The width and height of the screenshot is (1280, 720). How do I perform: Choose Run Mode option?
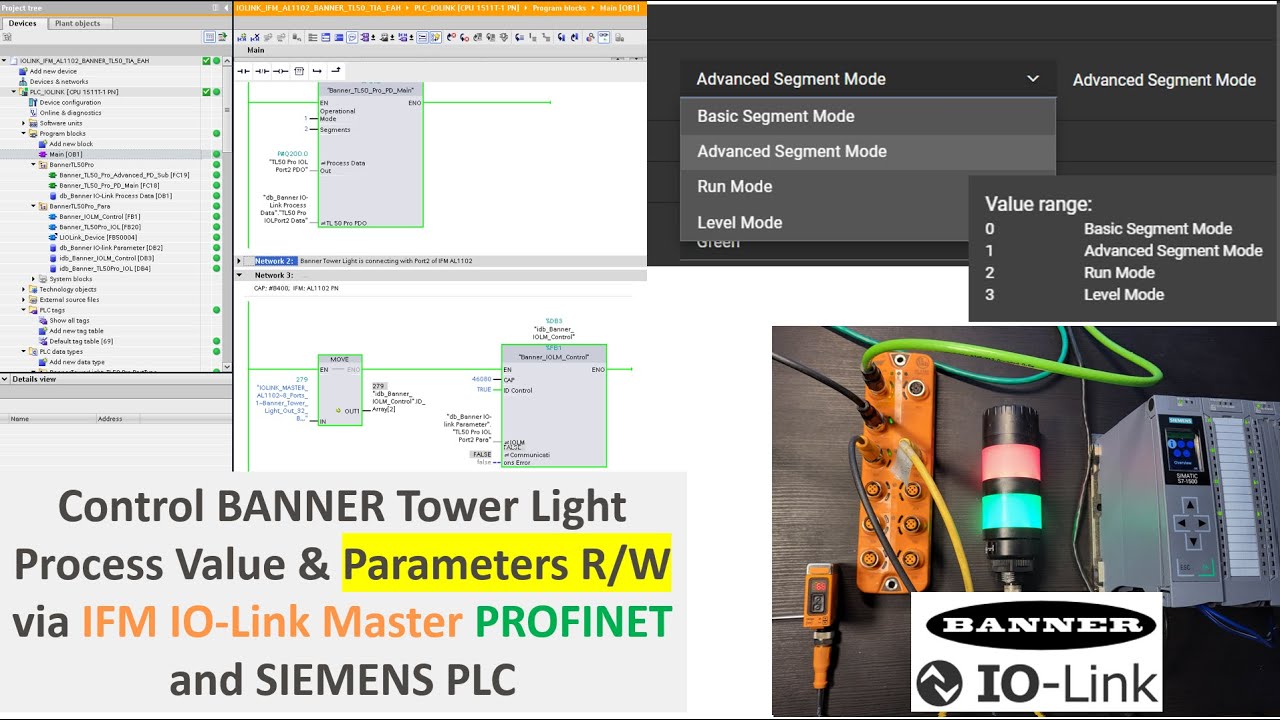pos(824,187)
